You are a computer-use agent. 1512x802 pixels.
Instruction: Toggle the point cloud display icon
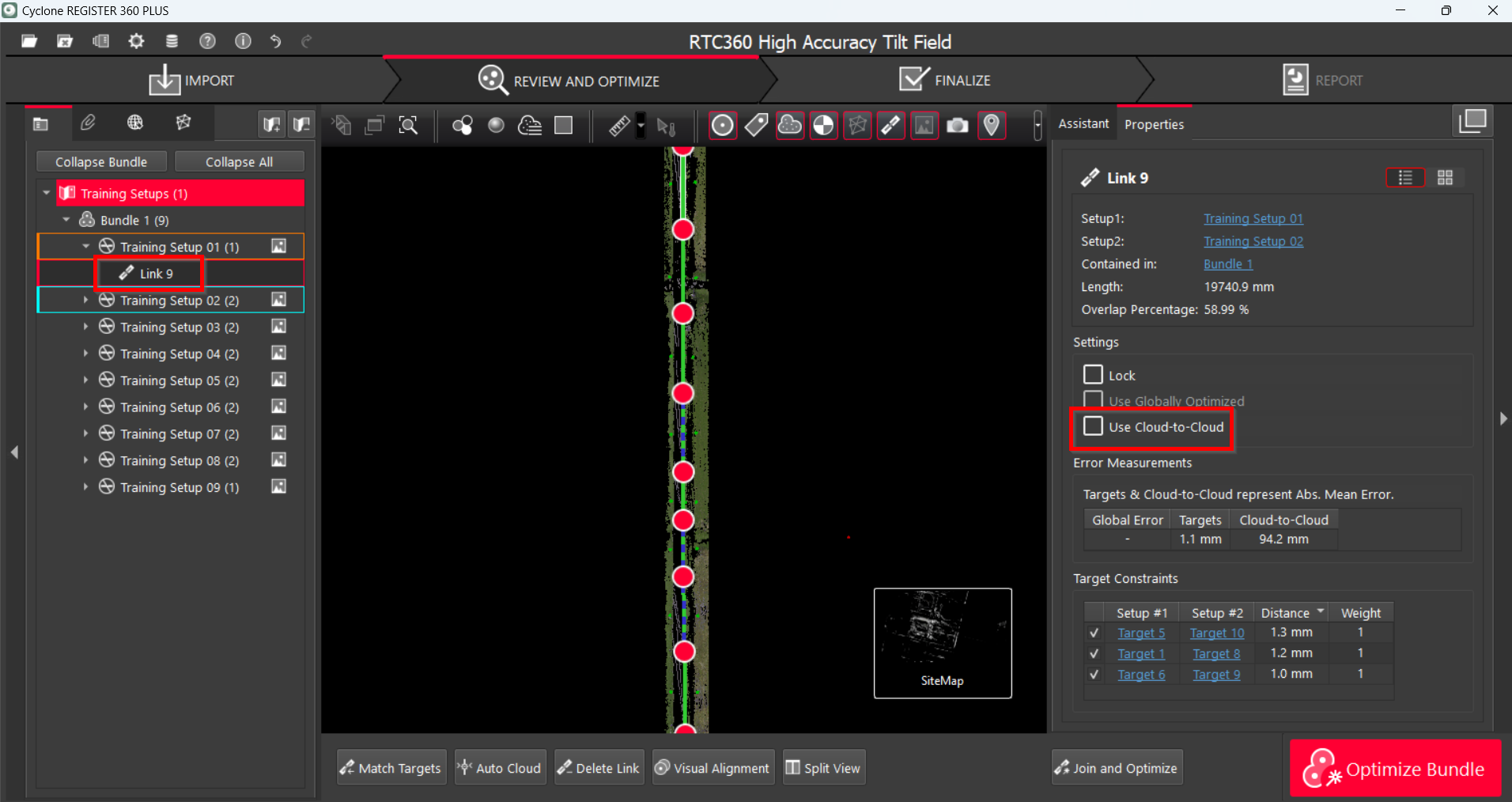pyautogui.click(x=789, y=126)
